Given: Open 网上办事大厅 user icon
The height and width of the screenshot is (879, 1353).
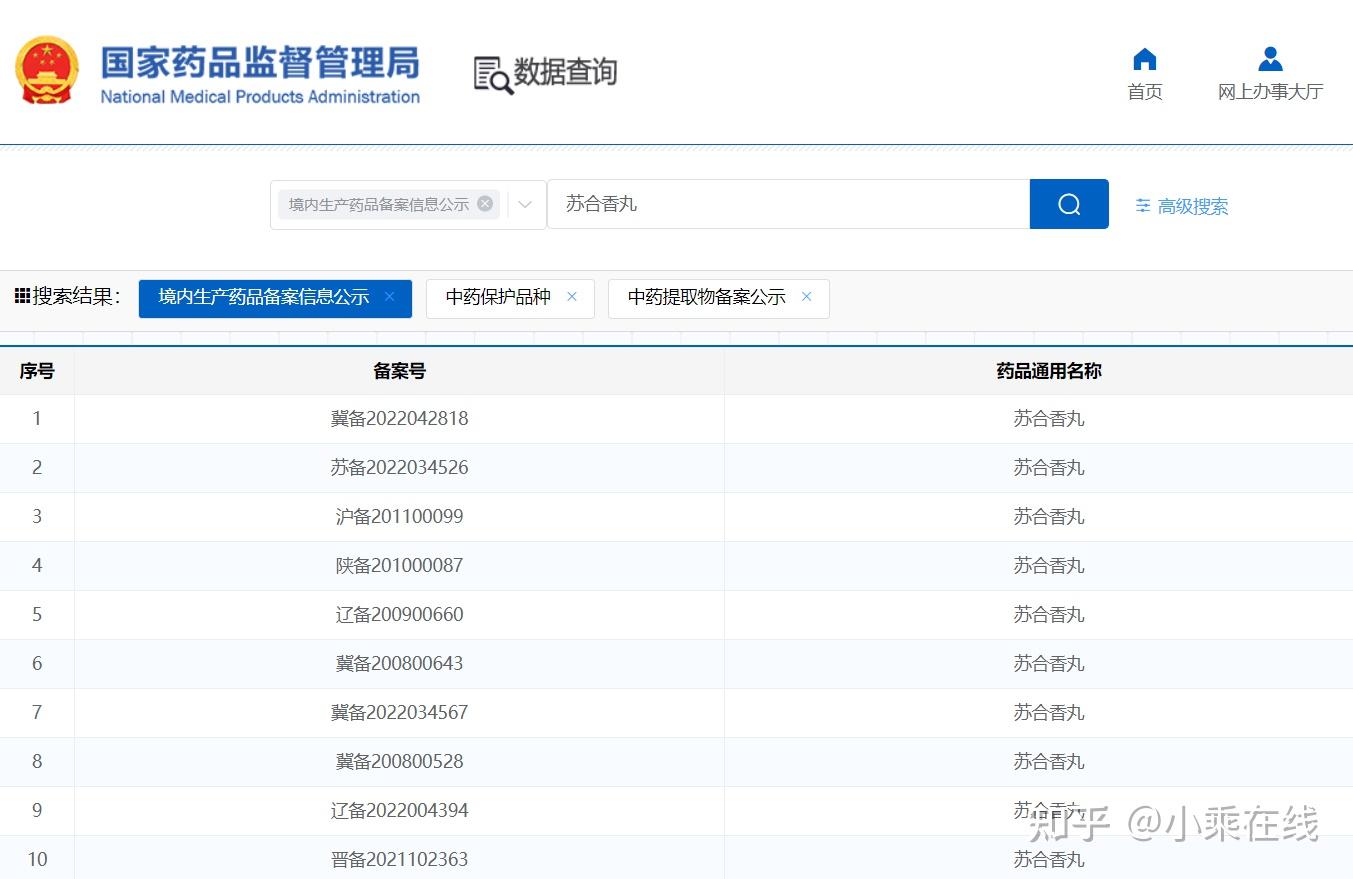Looking at the screenshot, I should click(1270, 59).
